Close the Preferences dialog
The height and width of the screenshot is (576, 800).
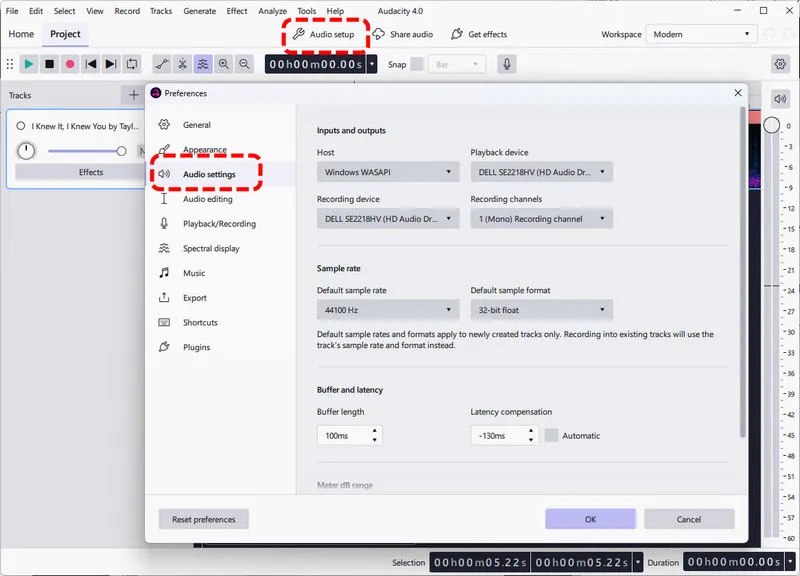point(738,93)
